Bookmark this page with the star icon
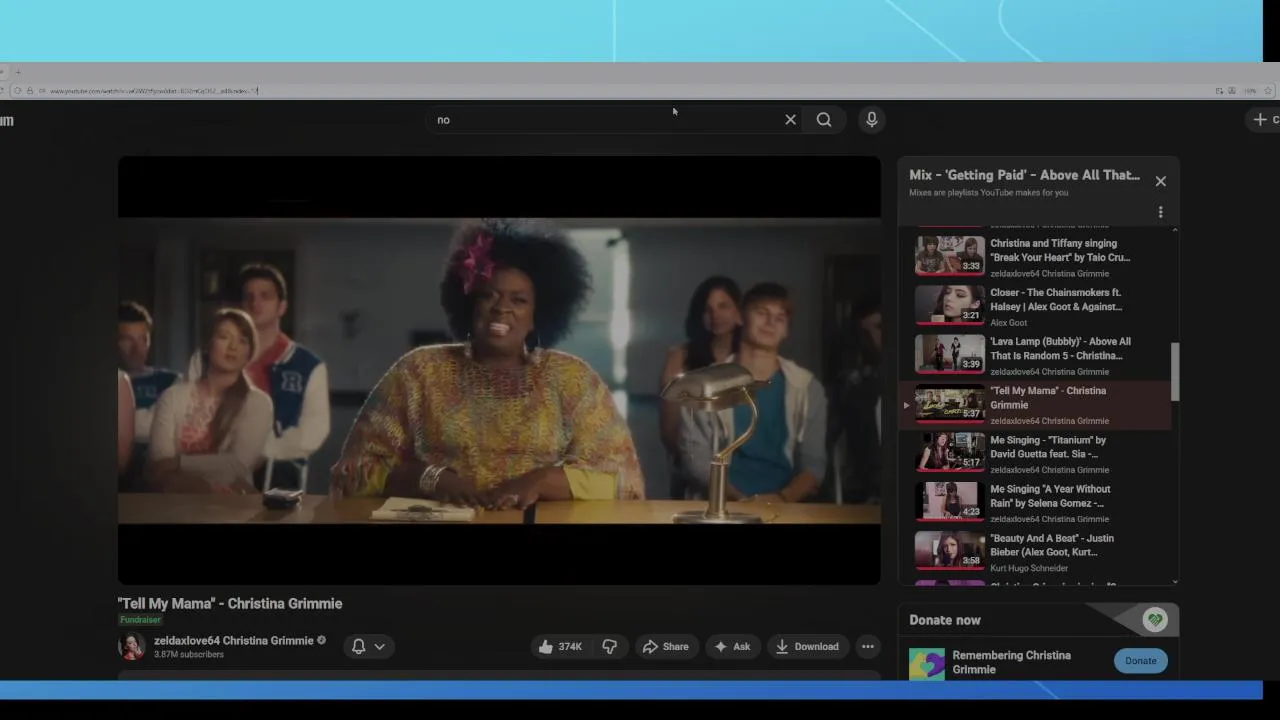The height and width of the screenshot is (720, 1280). tap(1268, 91)
